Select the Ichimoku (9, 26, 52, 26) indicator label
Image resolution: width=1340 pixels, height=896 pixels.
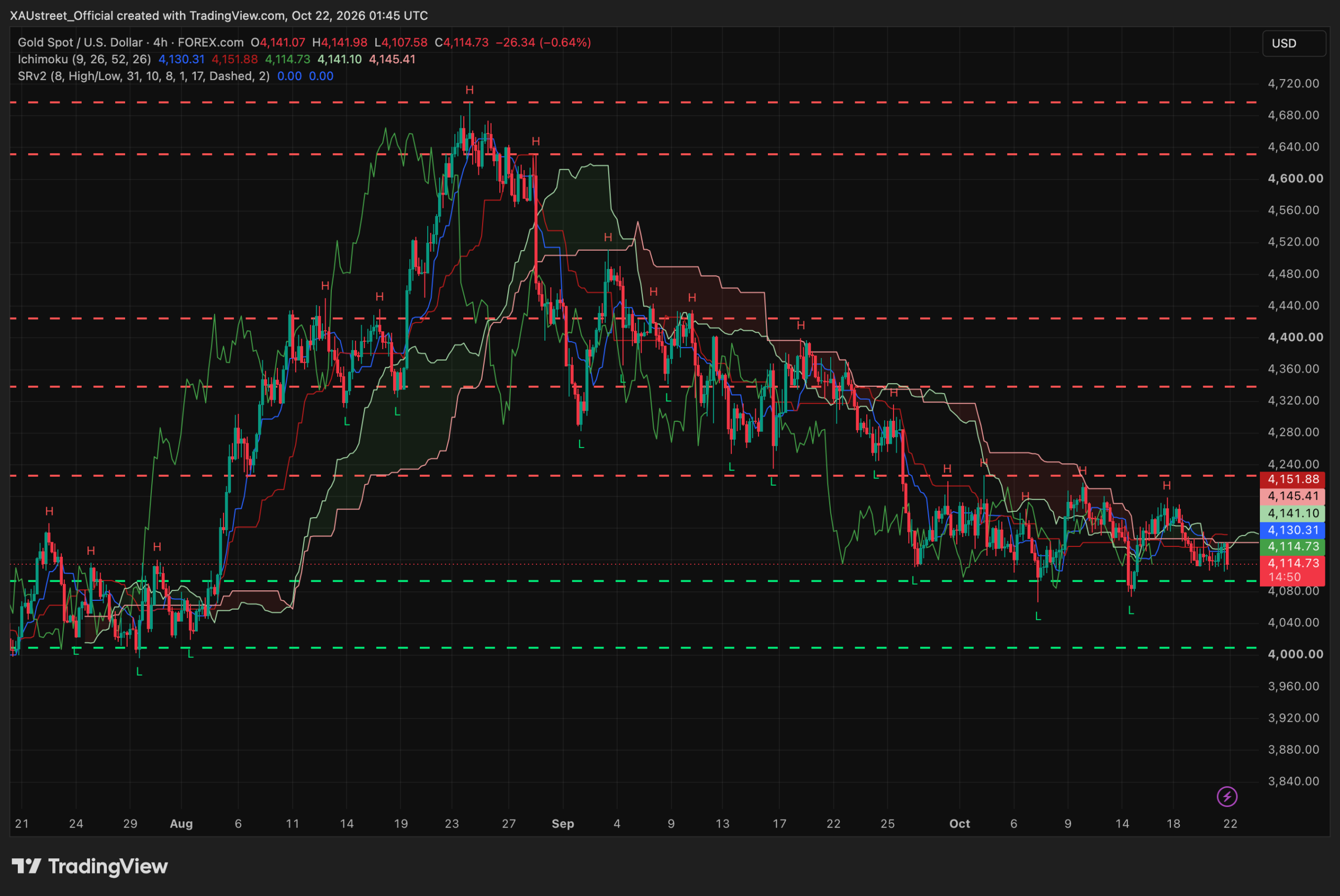[x=84, y=60]
